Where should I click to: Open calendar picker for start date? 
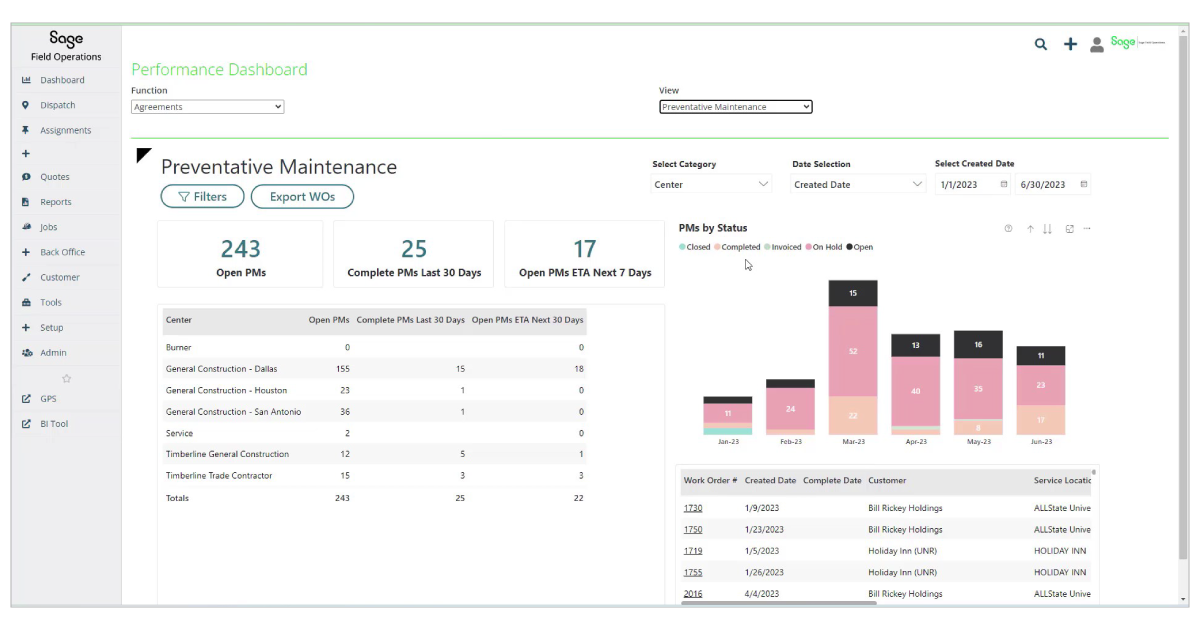(x=1004, y=184)
